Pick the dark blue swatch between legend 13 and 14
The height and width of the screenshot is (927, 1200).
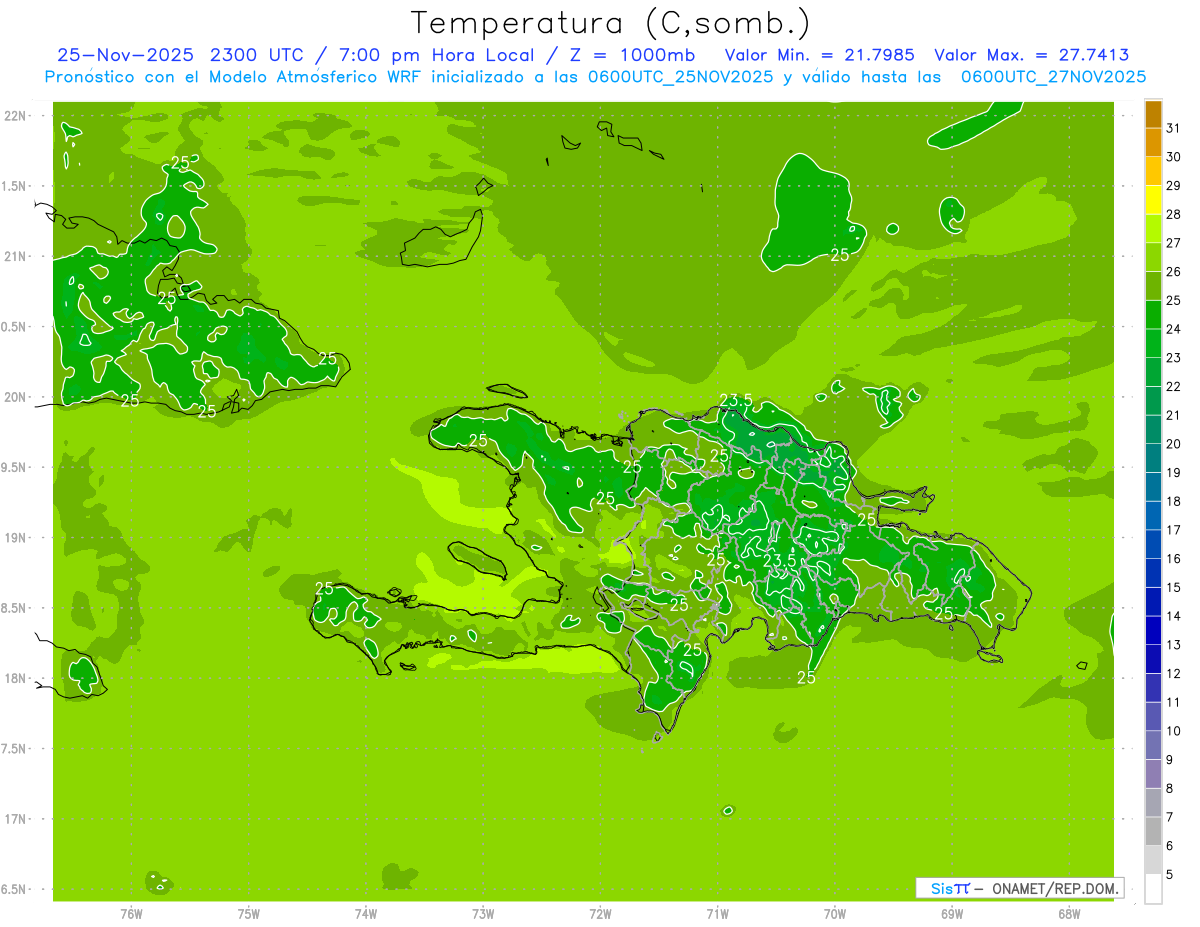click(1153, 631)
